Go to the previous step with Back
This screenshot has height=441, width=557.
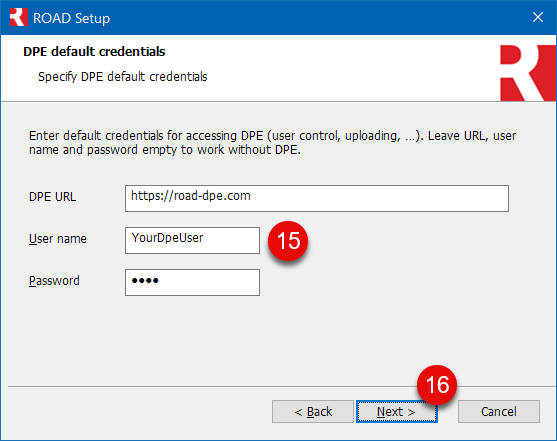click(313, 412)
